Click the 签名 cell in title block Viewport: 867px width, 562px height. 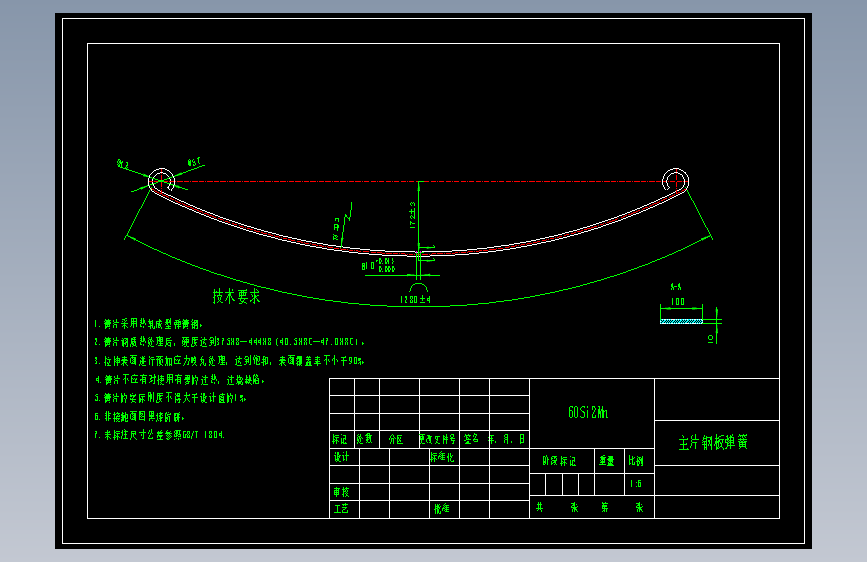471,439
